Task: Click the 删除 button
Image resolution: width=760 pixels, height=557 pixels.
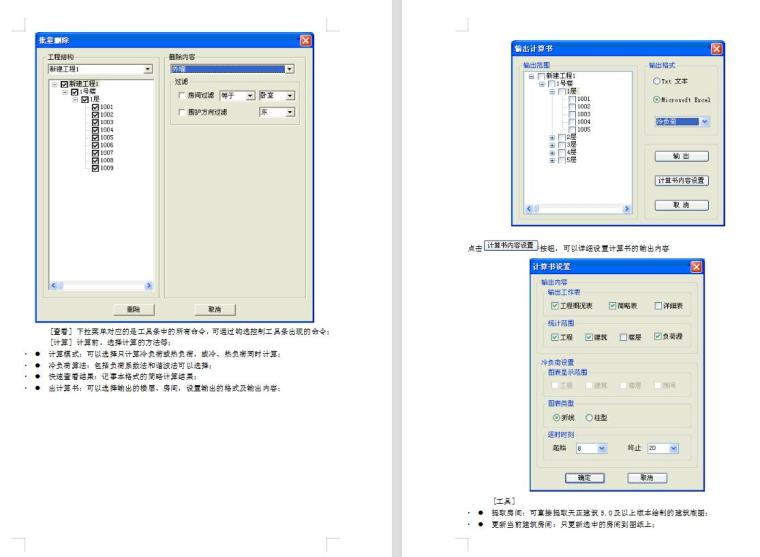Action: pos(132,309)
